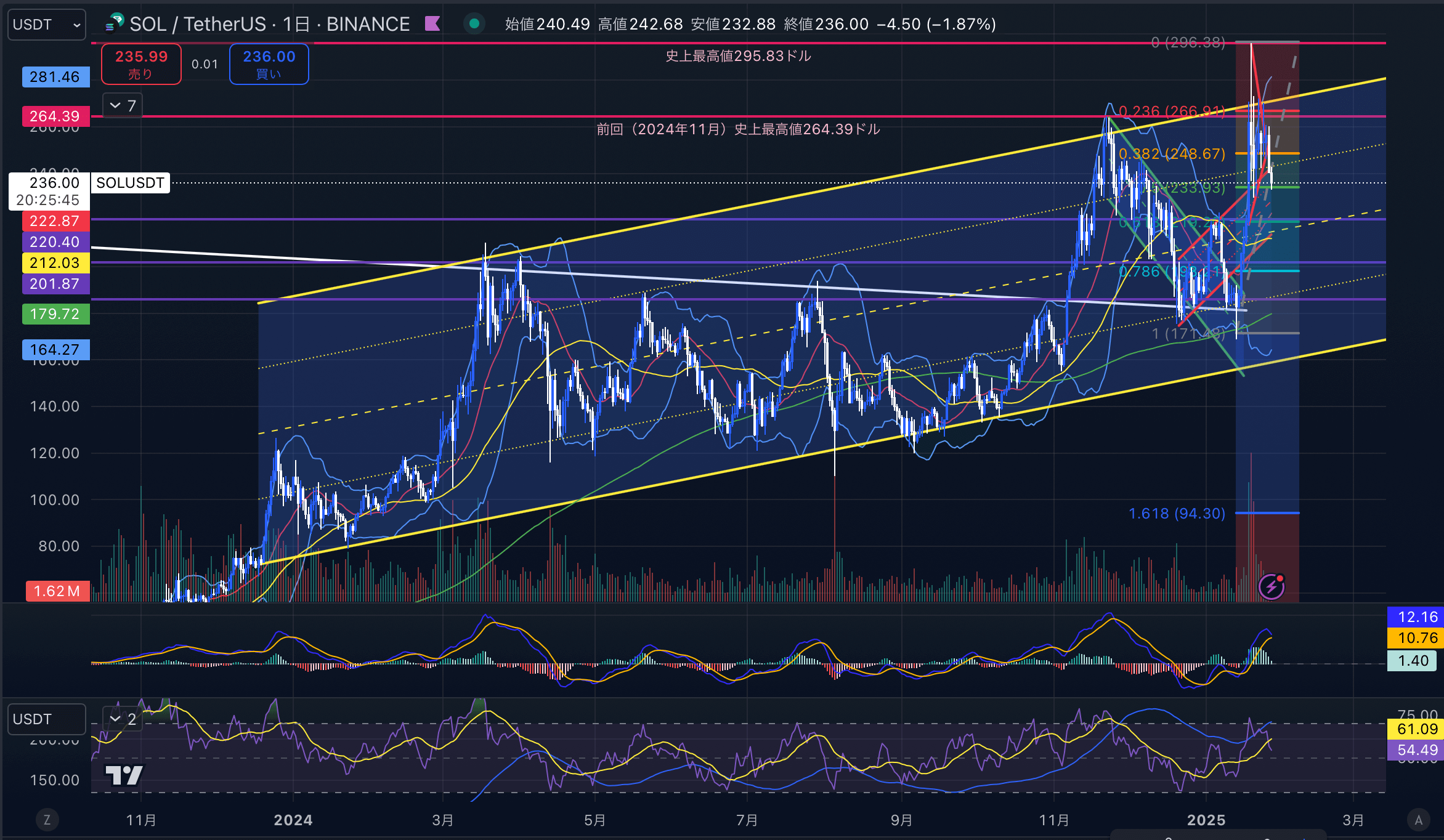The image size is (1444, 840).
Task: Click the Z timezone button
Action: pos(47,820)
